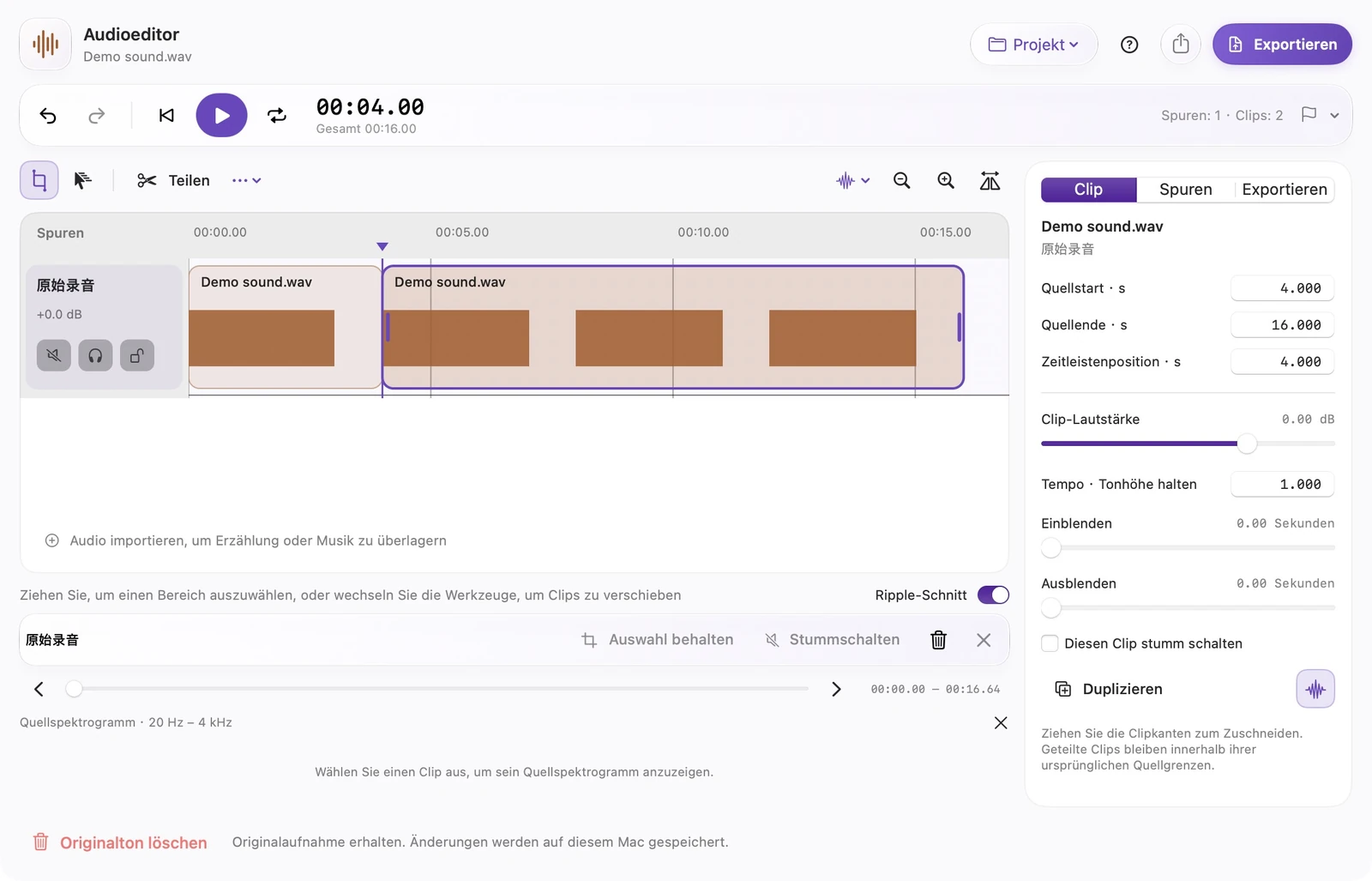
Task: Click the share icon
Action: coord(1181,45)
